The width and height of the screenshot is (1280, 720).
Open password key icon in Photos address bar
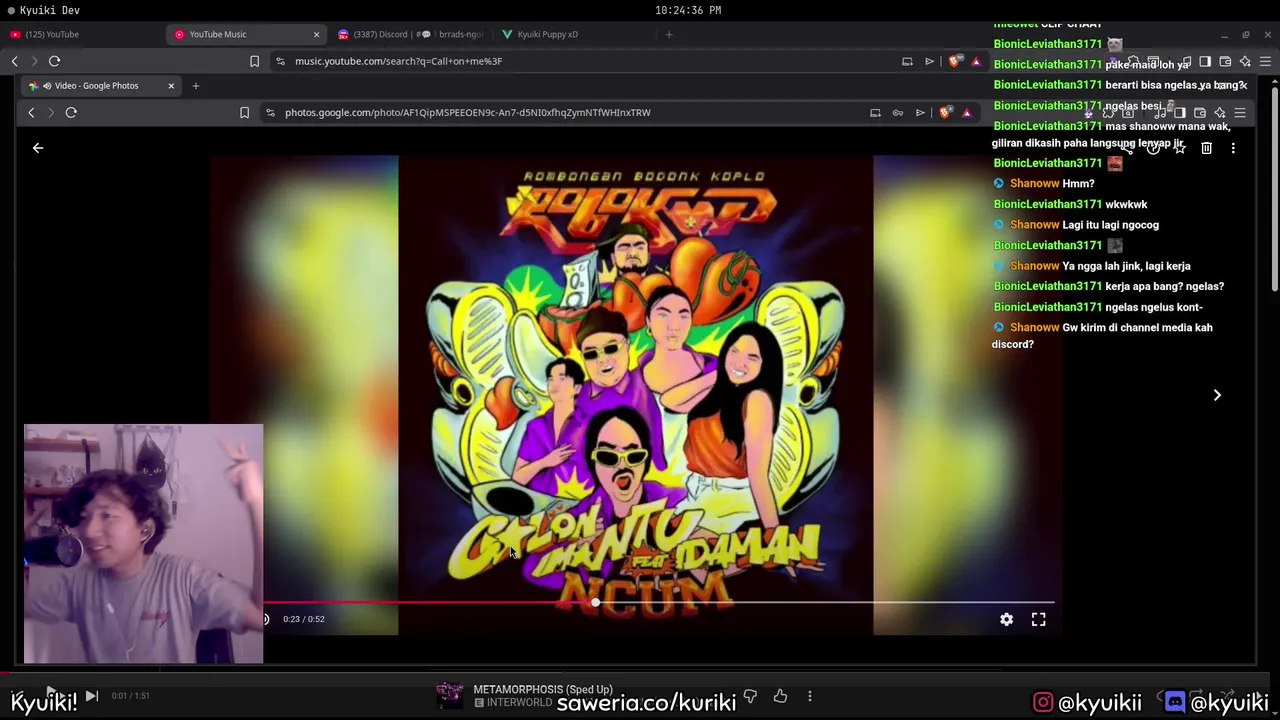pyautogui.click(x=898, y=112)
